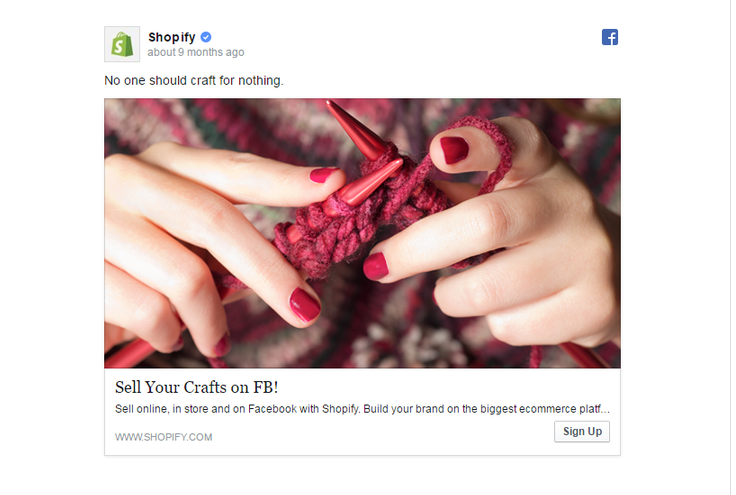The width and height of the screenshot is (736, 495).
Task: Click the red thumbnail looped with yarn
Action: [x=454, y=149]
